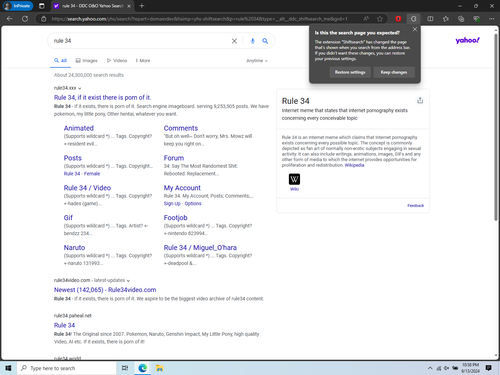
Task: Clear the search box with X icon
Action: click(x=234, y=41)
